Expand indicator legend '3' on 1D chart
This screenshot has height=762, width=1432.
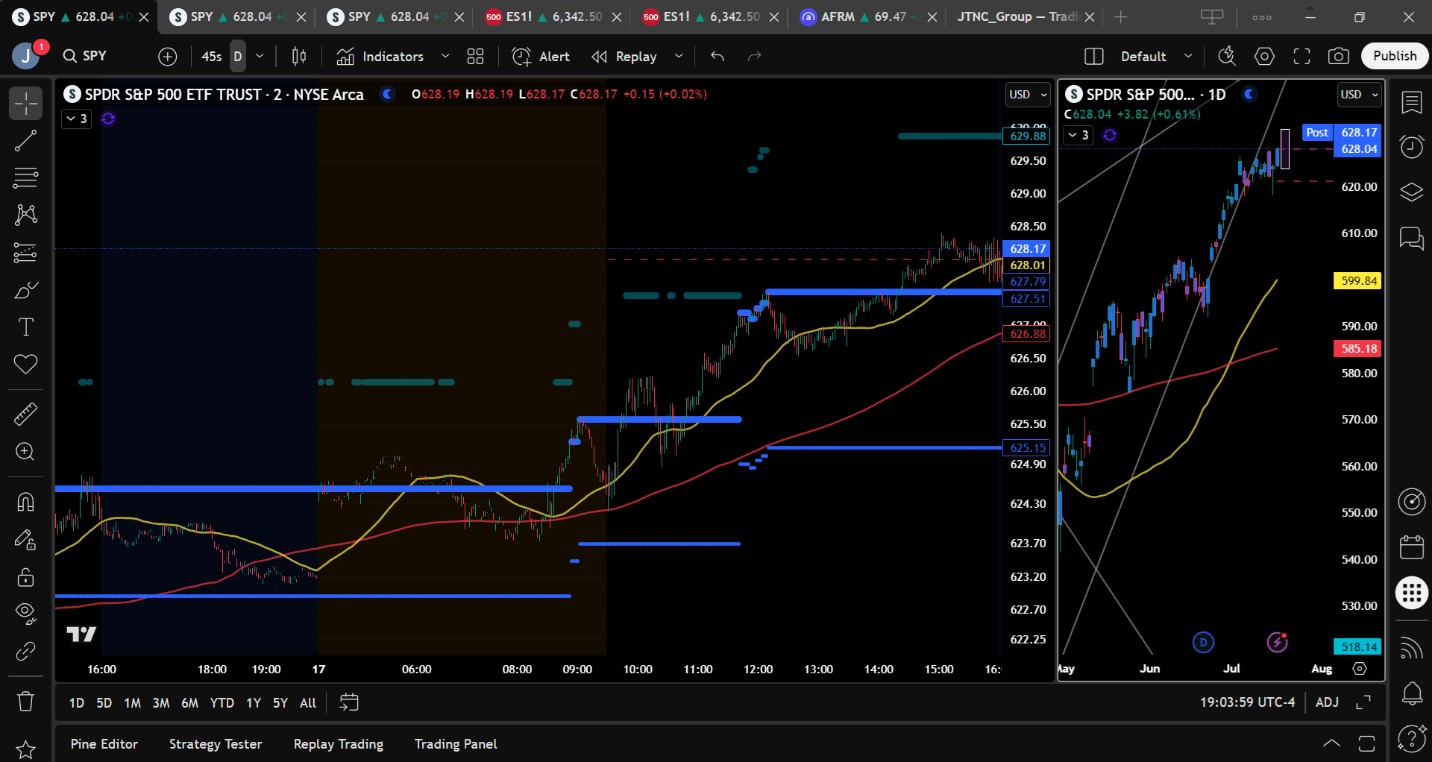(1080, 134)
